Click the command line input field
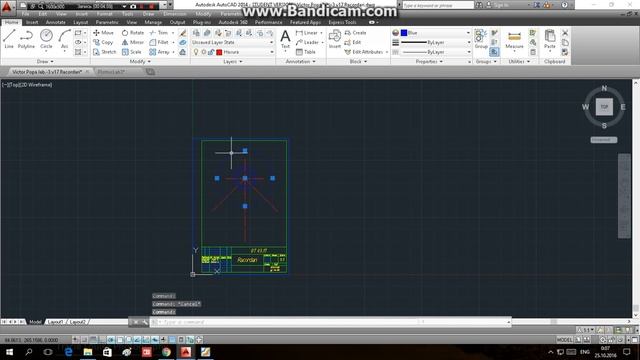640x360 pixels. [x=331, y=322]
